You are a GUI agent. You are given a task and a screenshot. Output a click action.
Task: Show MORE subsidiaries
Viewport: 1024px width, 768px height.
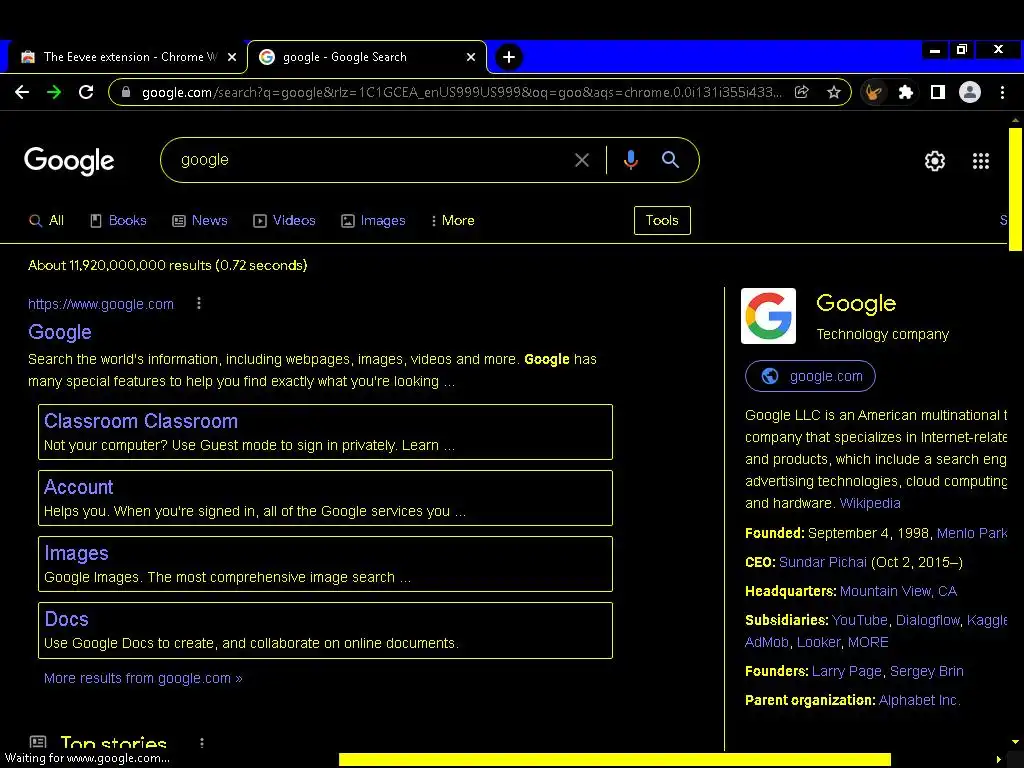(x=868, y=643)
